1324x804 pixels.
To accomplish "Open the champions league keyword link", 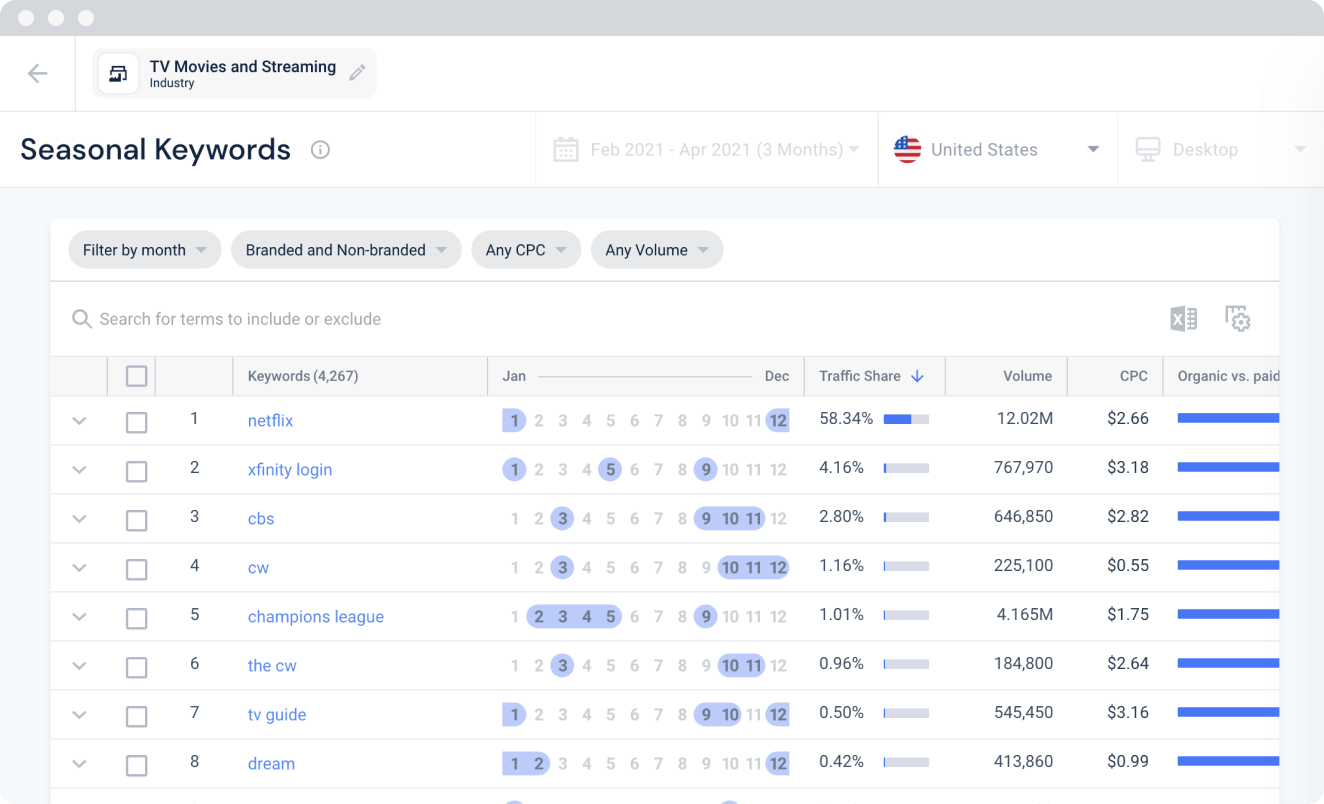I will (x=316, y=617).
